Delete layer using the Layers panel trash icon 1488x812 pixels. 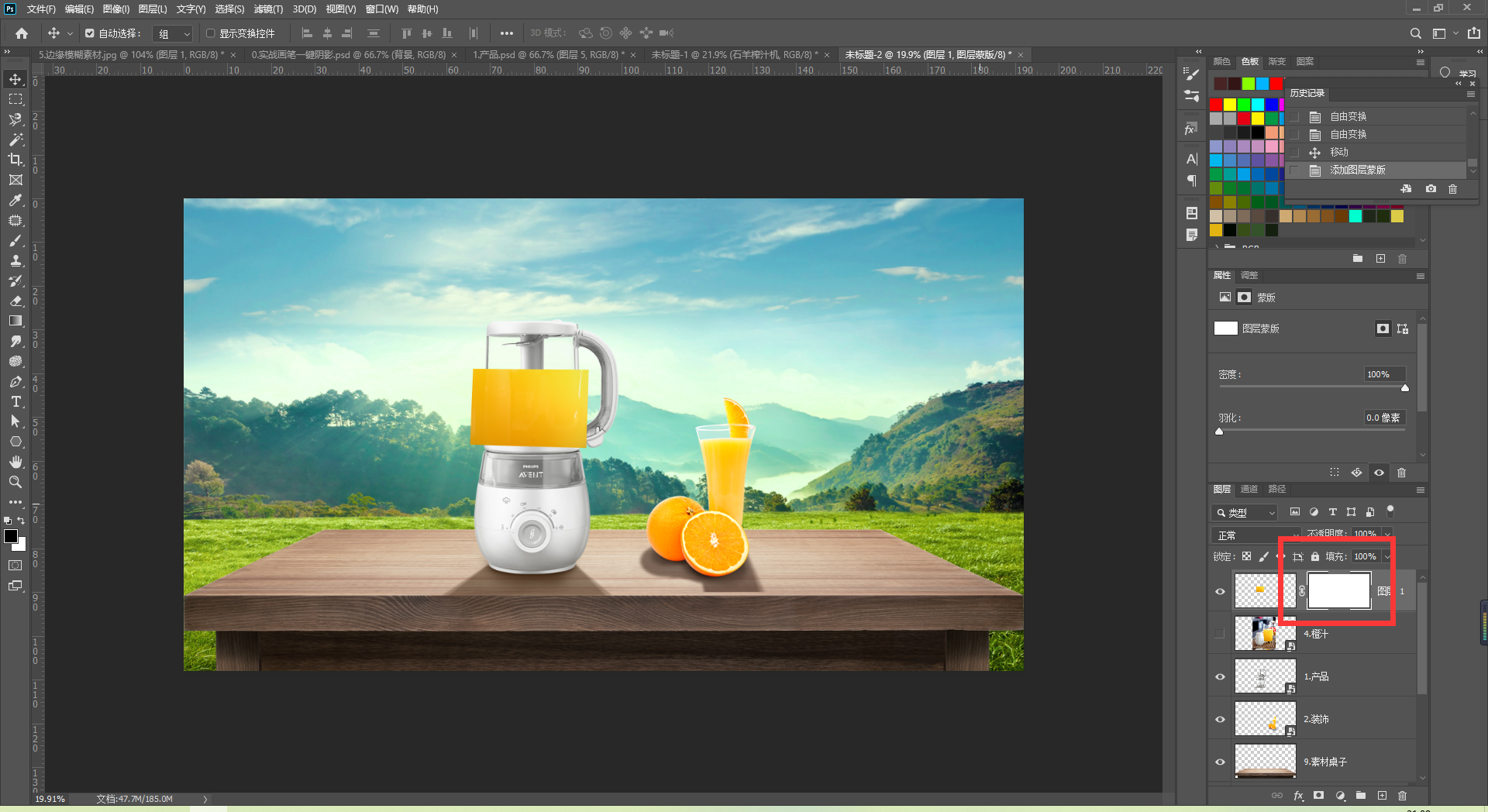click(x=1402, y=796)
